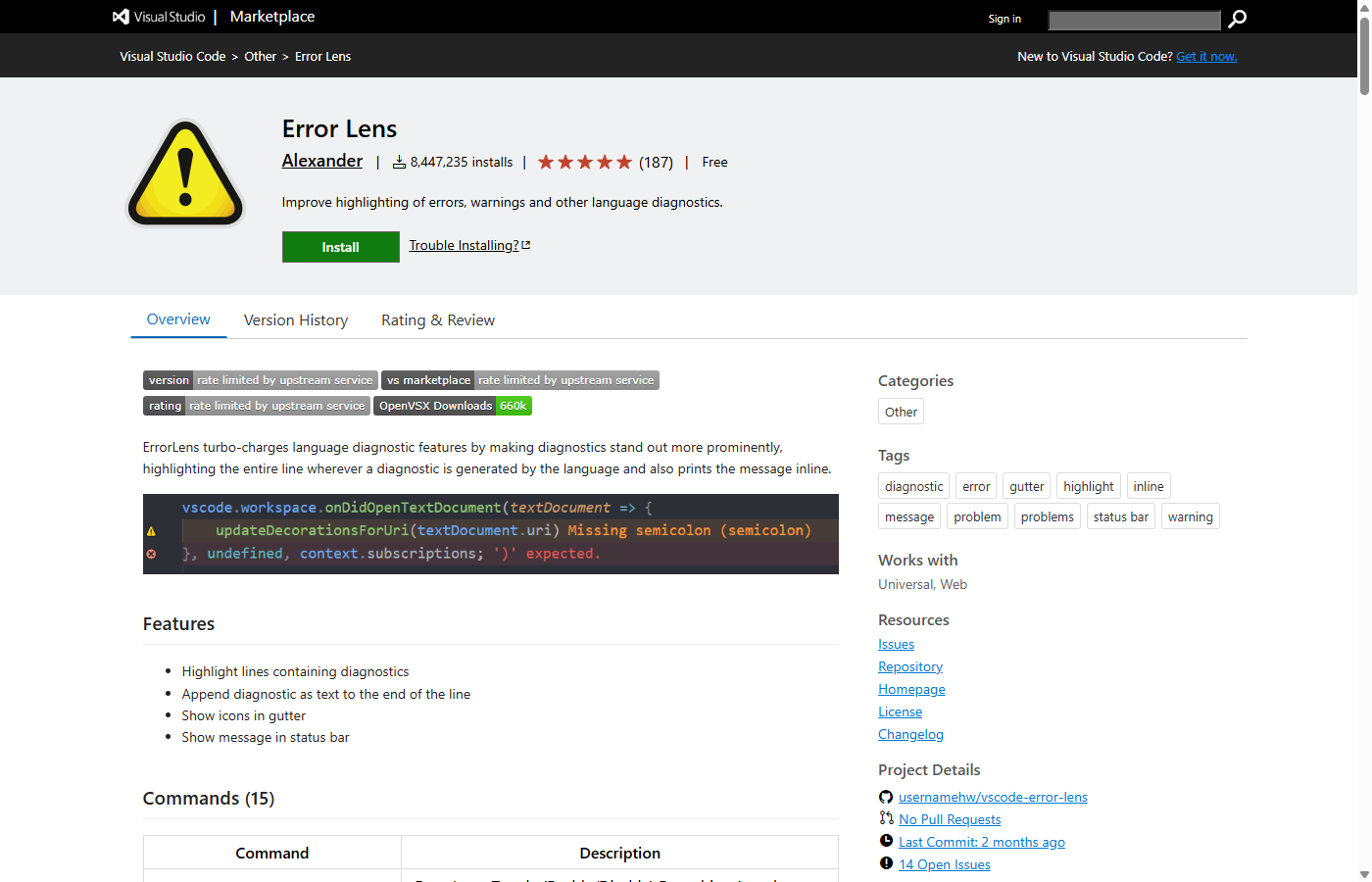Click the Description table column header

620,853
